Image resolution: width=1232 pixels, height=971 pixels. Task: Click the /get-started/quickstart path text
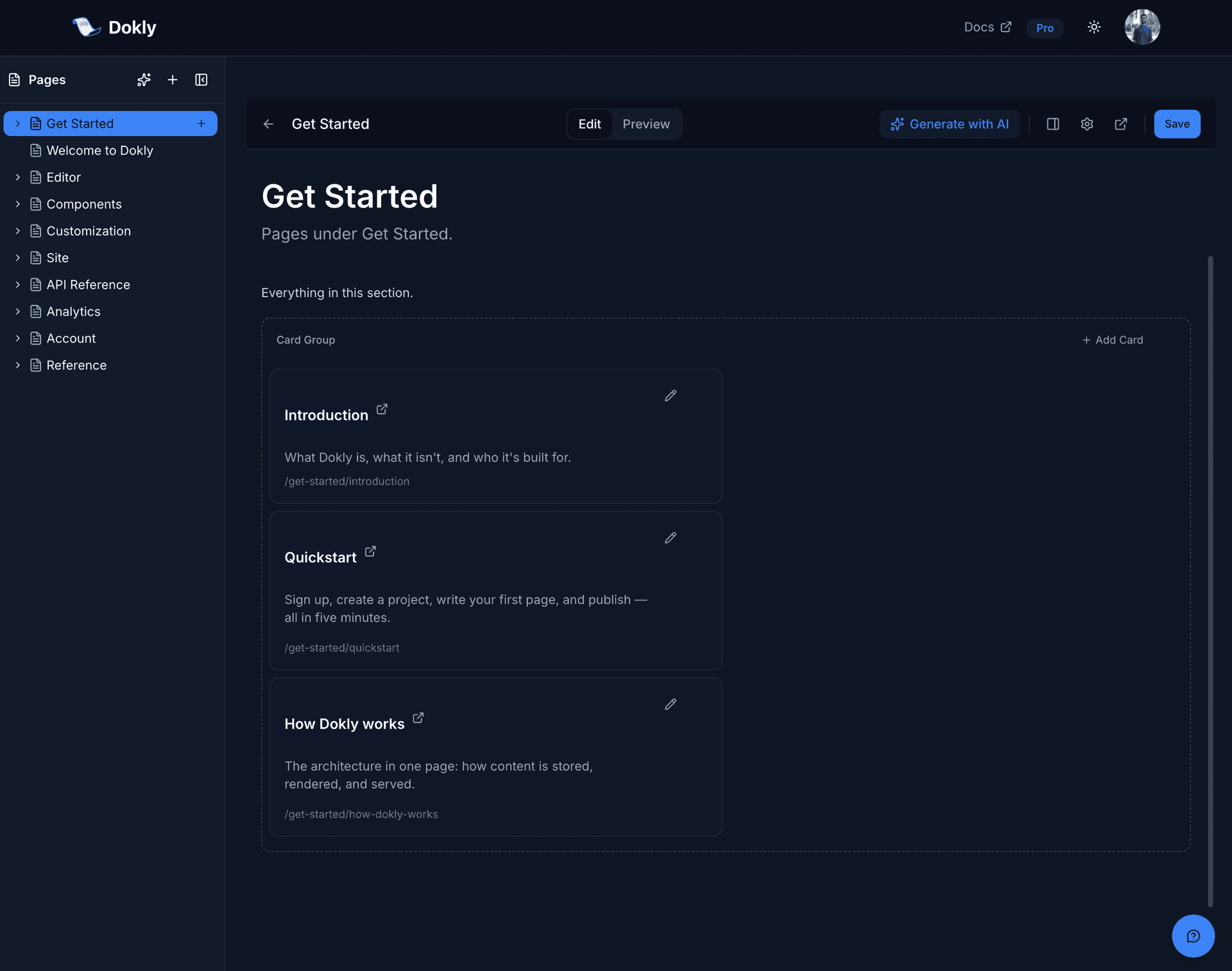tap(341, 648)
